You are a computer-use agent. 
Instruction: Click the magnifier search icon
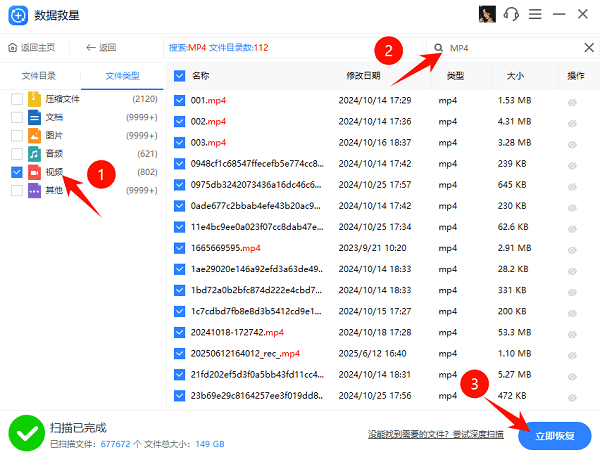[438, 48]
